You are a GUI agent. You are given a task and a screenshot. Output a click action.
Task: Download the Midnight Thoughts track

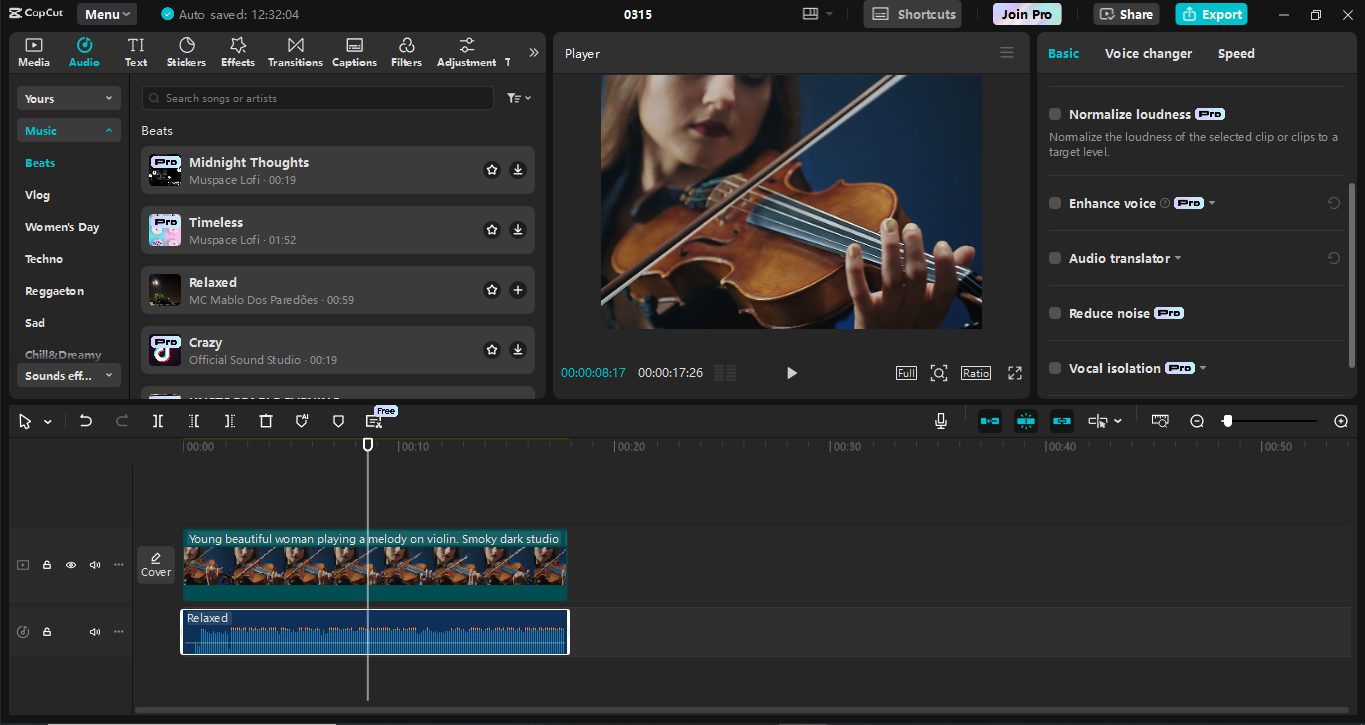pyautogui.click(x=517, y=170)
